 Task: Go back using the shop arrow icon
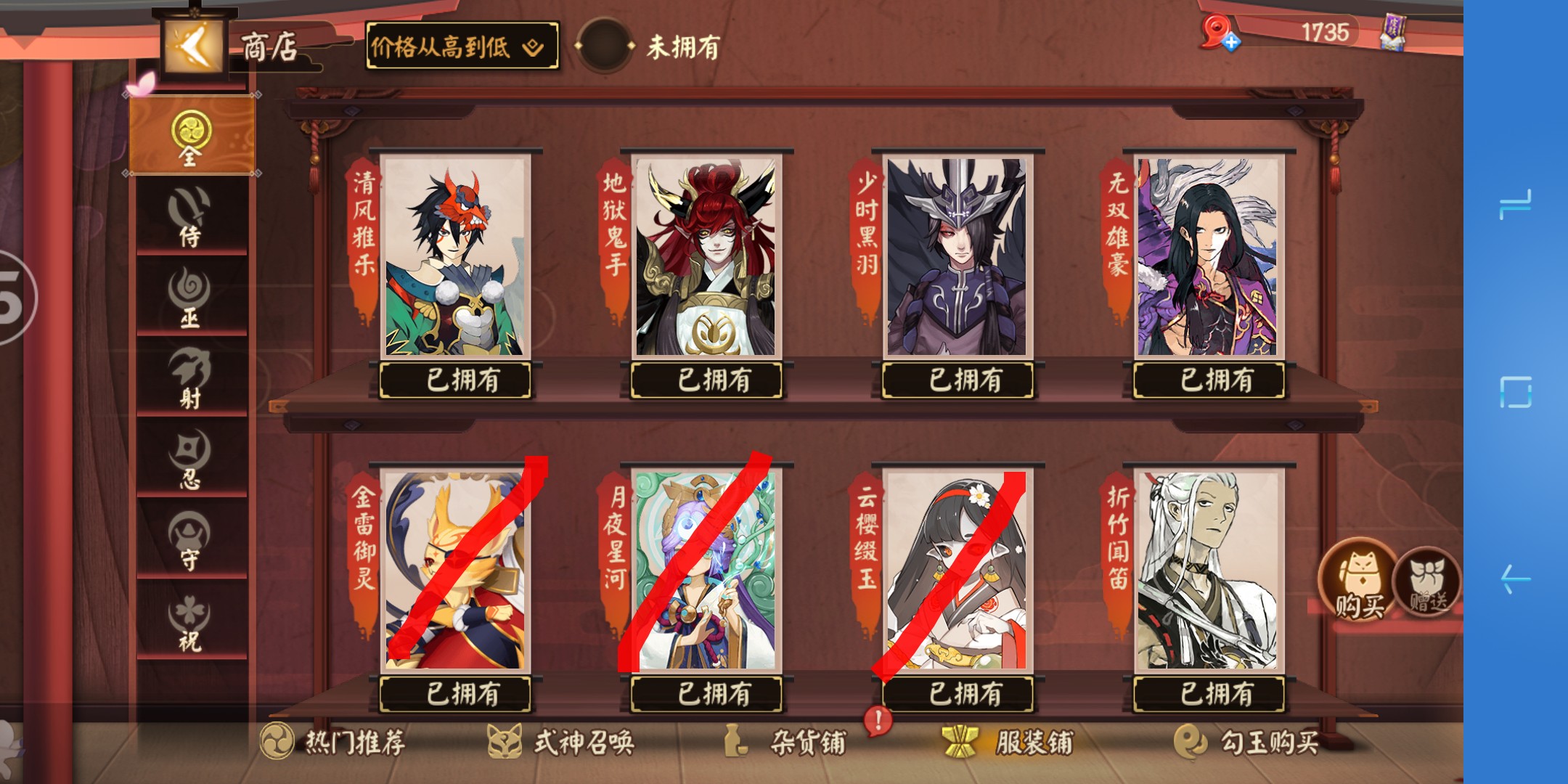(193, 46)
